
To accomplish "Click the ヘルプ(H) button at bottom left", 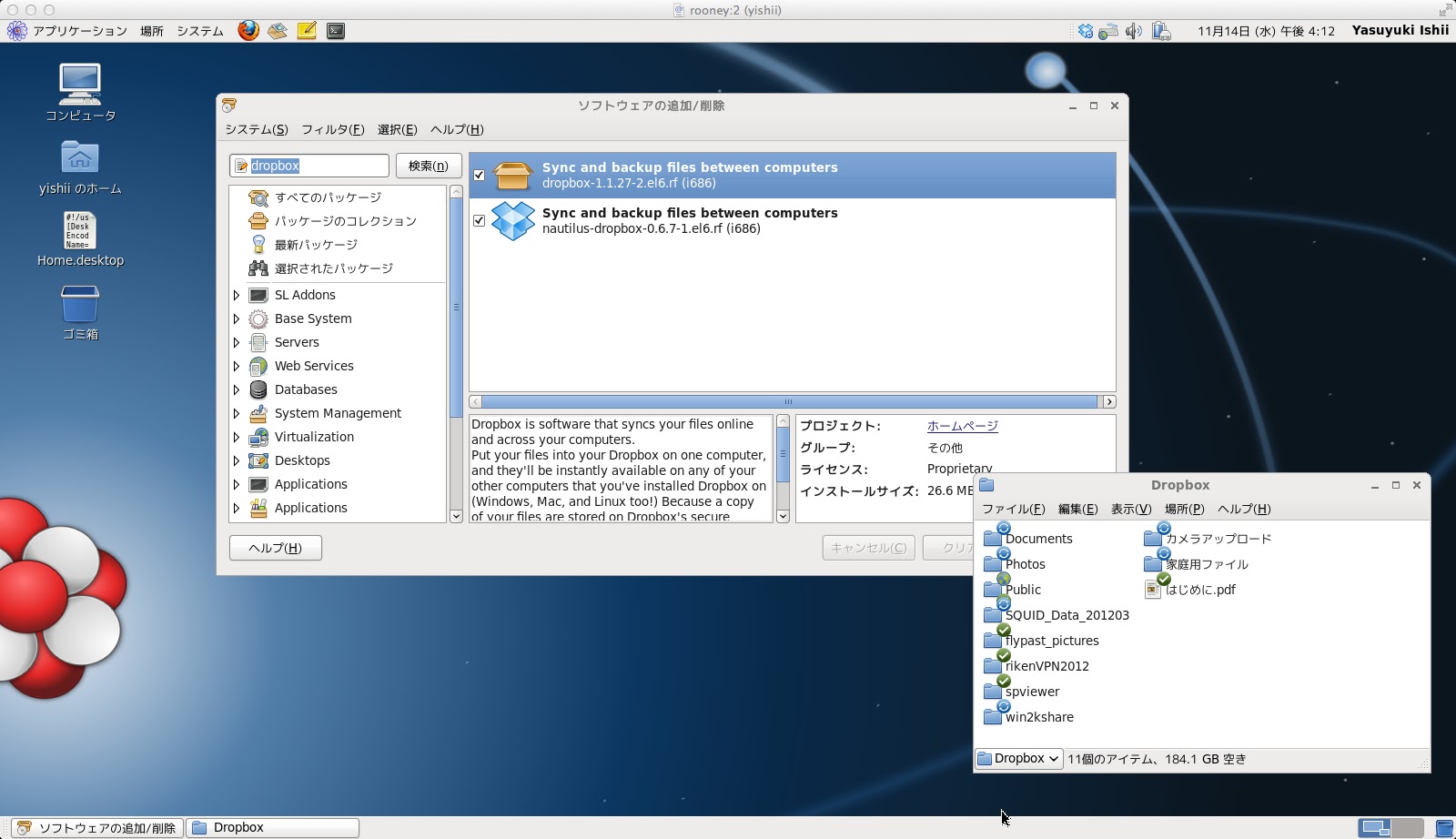I will tap(276, 548).
